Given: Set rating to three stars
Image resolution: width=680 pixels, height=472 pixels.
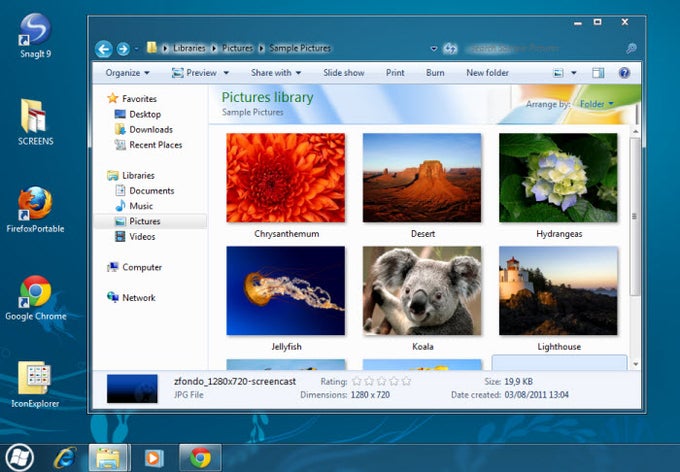Looking at the screenshot, I should click(x=382, y=381).
